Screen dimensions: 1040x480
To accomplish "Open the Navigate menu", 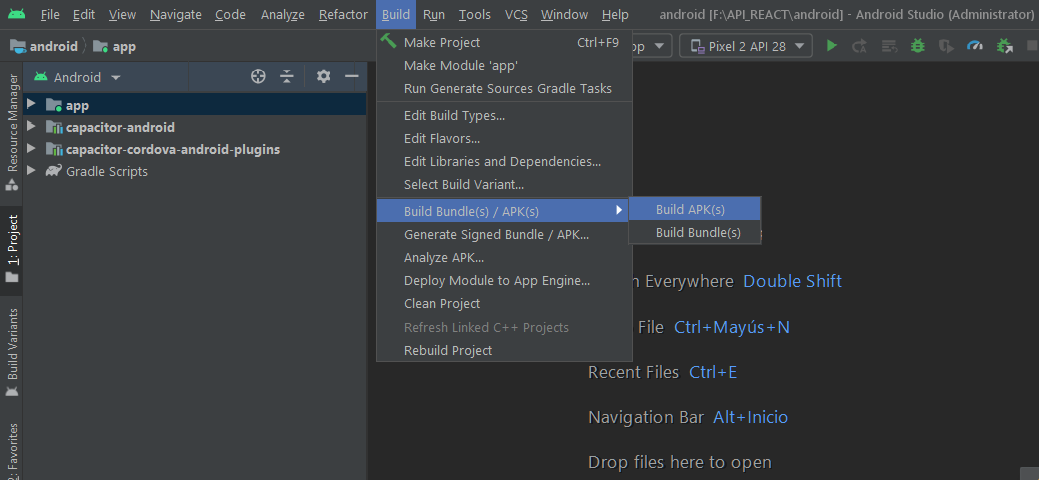I will pyautogui.click(x=176, y=14).
